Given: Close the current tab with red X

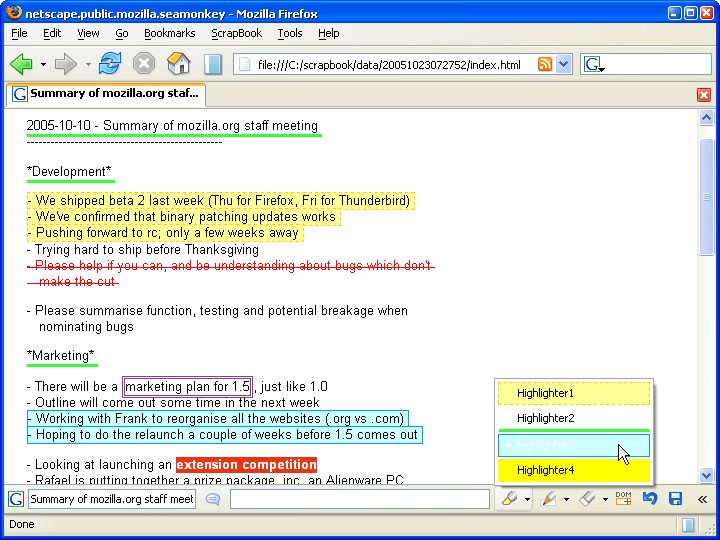Looking at the screenshot, I should 703,95.
